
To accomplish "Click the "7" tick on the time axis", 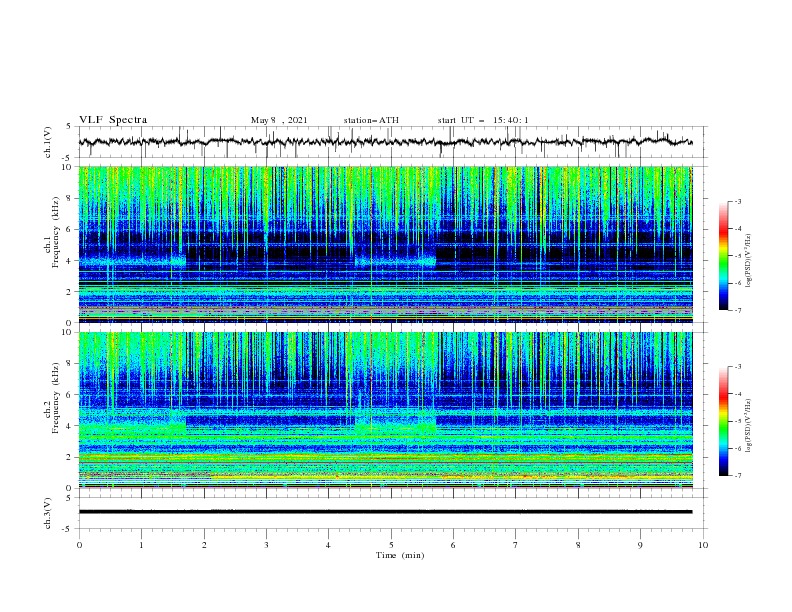I will click(516, 545).
